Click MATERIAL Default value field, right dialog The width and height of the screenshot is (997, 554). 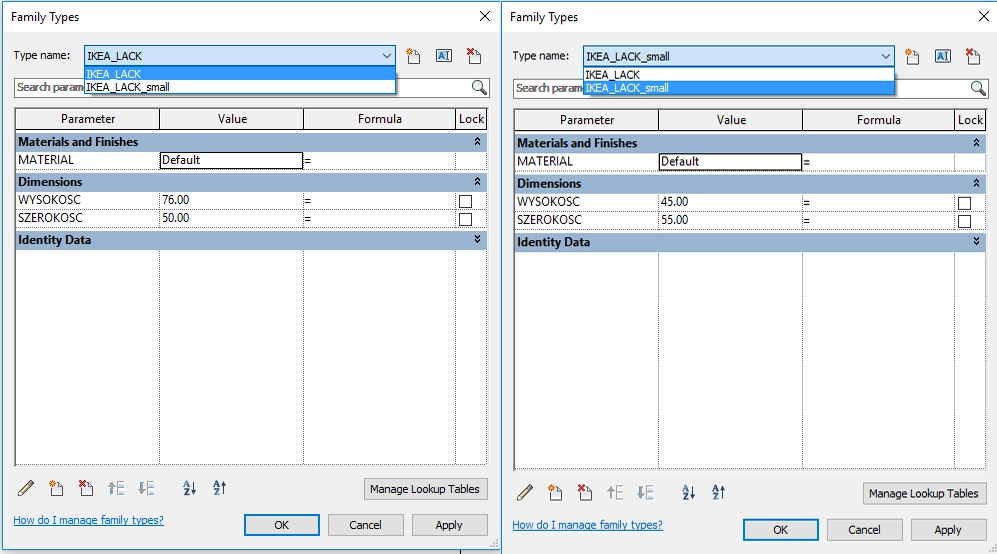click(x=731, y=162)
